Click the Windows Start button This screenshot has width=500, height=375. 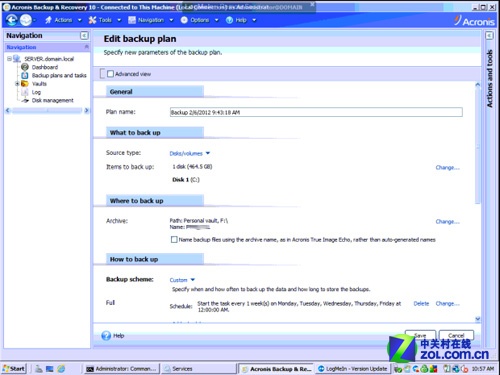click(x=14, y=368)
